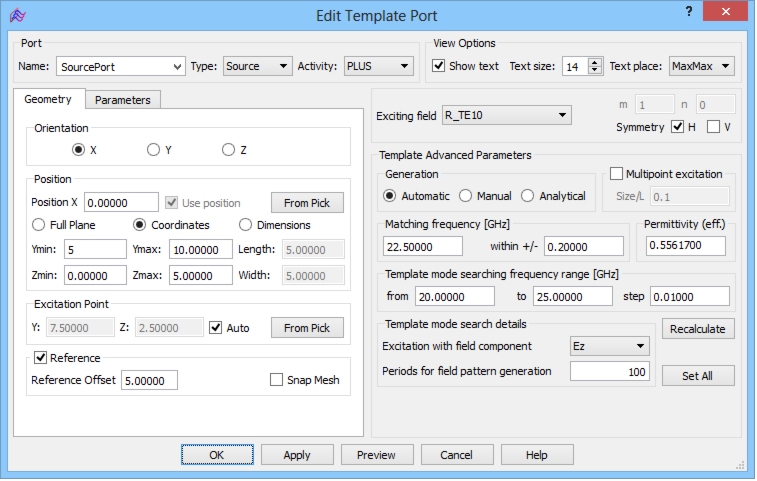Select the Geometry tab

coord(48,99)
